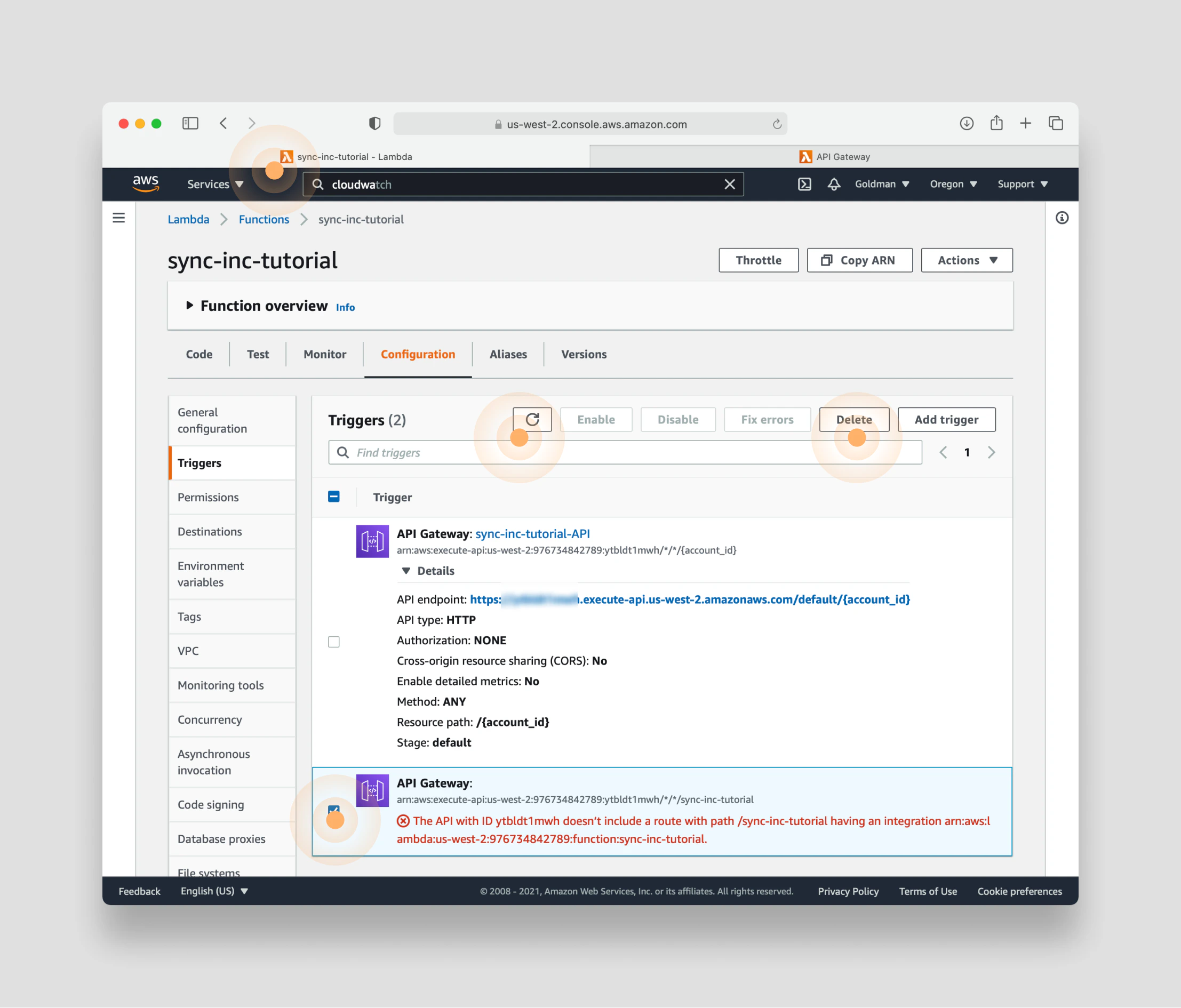
Task: Click the sync-inc-tutorial-API gateway icon
Action: click(x=372, y=541)
